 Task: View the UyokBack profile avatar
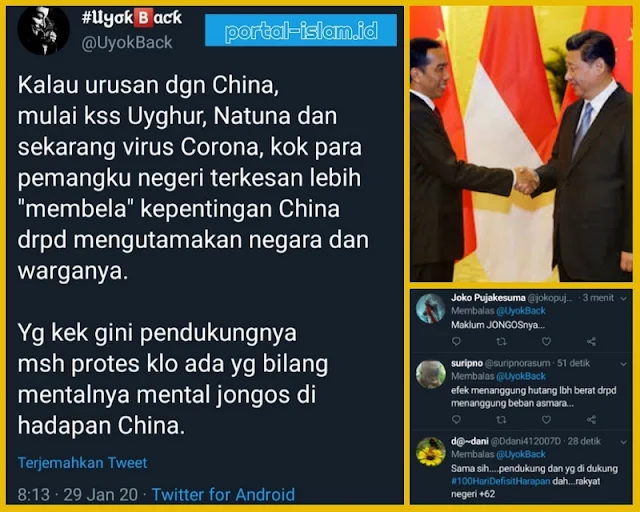coord(43,30)
